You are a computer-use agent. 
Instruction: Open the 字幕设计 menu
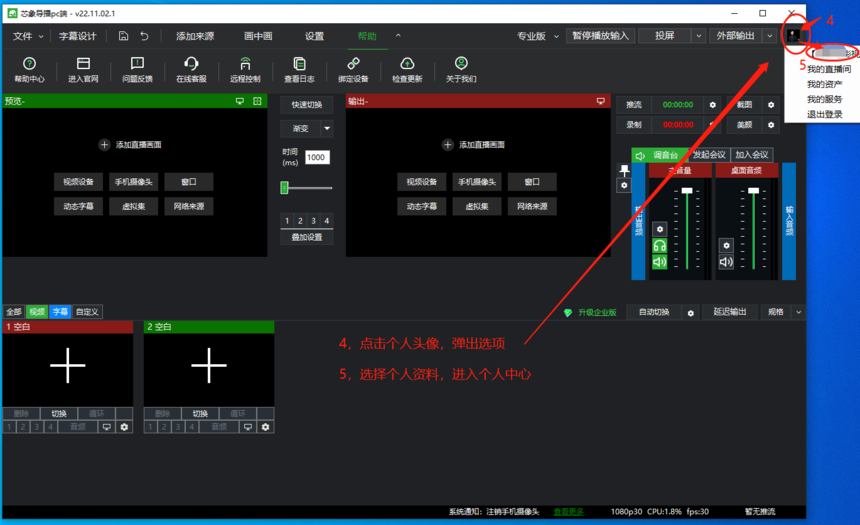click(x=77, y=36)
